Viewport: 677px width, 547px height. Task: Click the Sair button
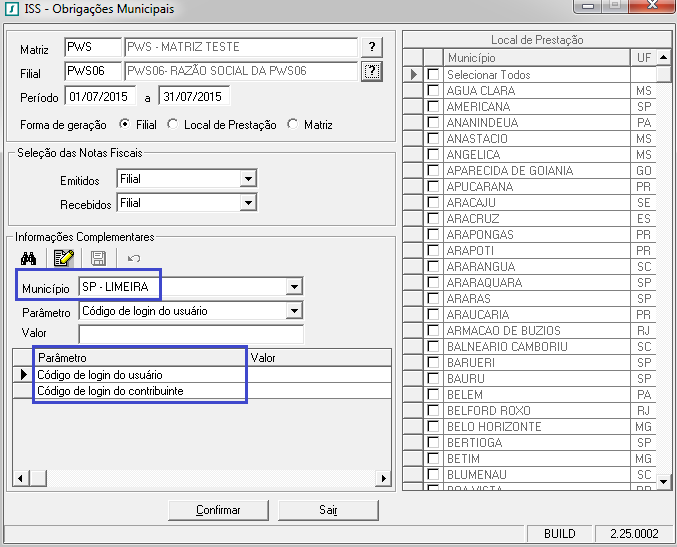coord(328,510)
